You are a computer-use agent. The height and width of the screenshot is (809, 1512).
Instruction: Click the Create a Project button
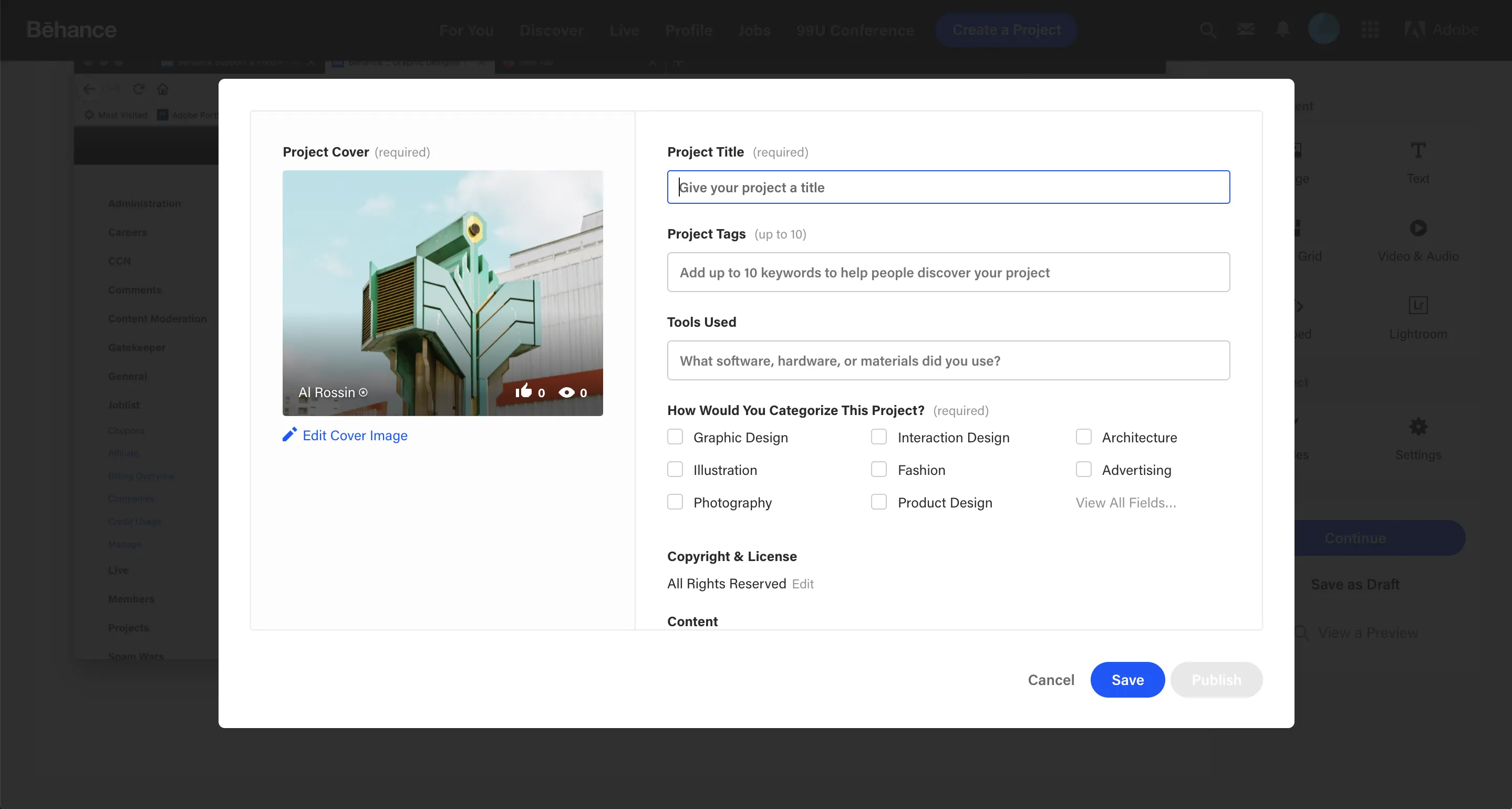(1006, 30)
